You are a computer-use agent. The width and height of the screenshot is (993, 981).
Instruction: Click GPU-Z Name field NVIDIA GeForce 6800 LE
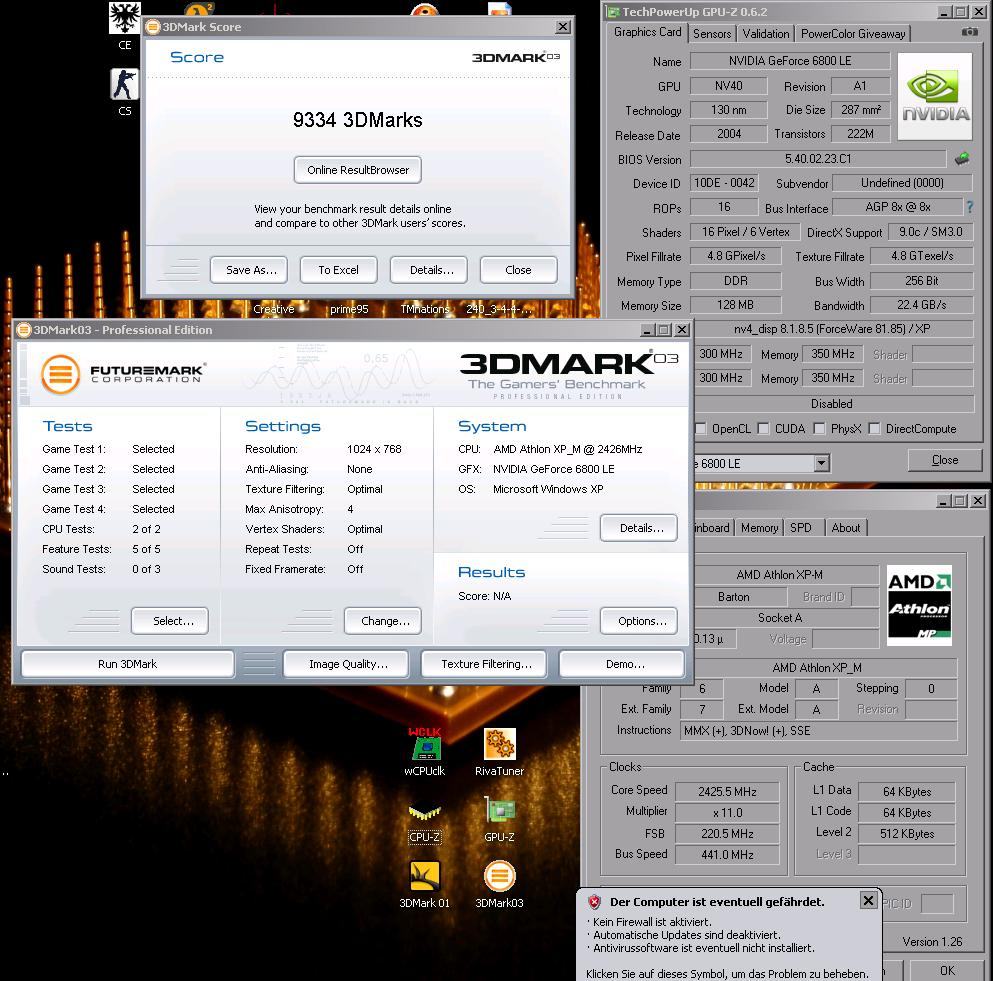click(x=790, y=61)
